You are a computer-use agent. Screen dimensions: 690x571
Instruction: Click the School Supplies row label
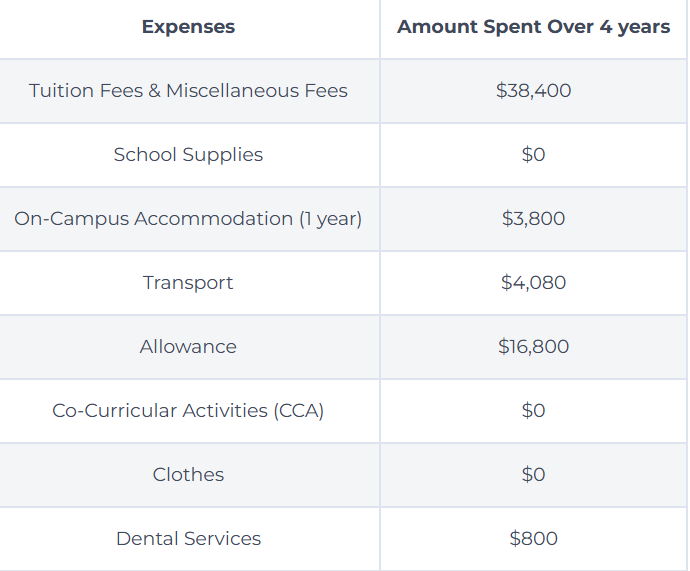[188, 155]
